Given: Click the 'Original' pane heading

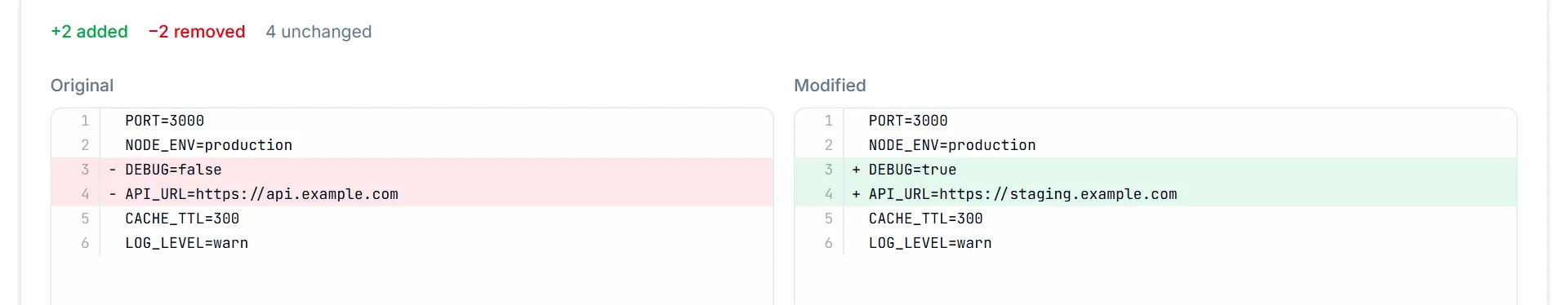Looking at the screenshot, I should (82, 86).
